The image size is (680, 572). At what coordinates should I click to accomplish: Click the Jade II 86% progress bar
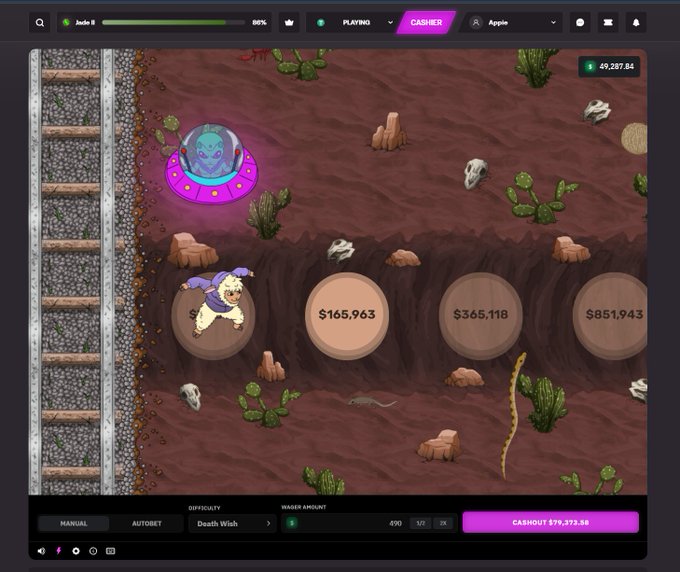pyautogui.click(x=173, y=23)
